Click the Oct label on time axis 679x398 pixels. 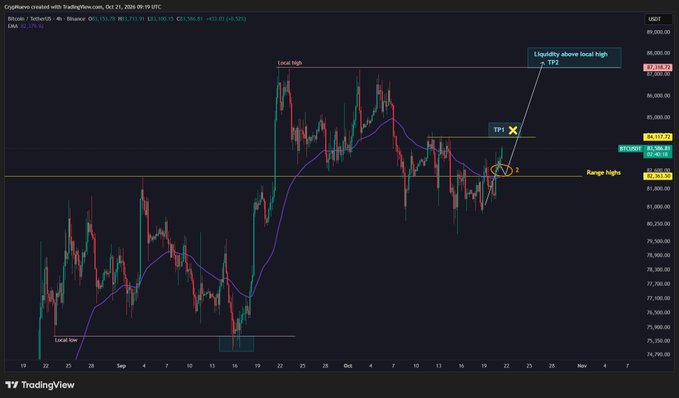click(x=347, y=366)
